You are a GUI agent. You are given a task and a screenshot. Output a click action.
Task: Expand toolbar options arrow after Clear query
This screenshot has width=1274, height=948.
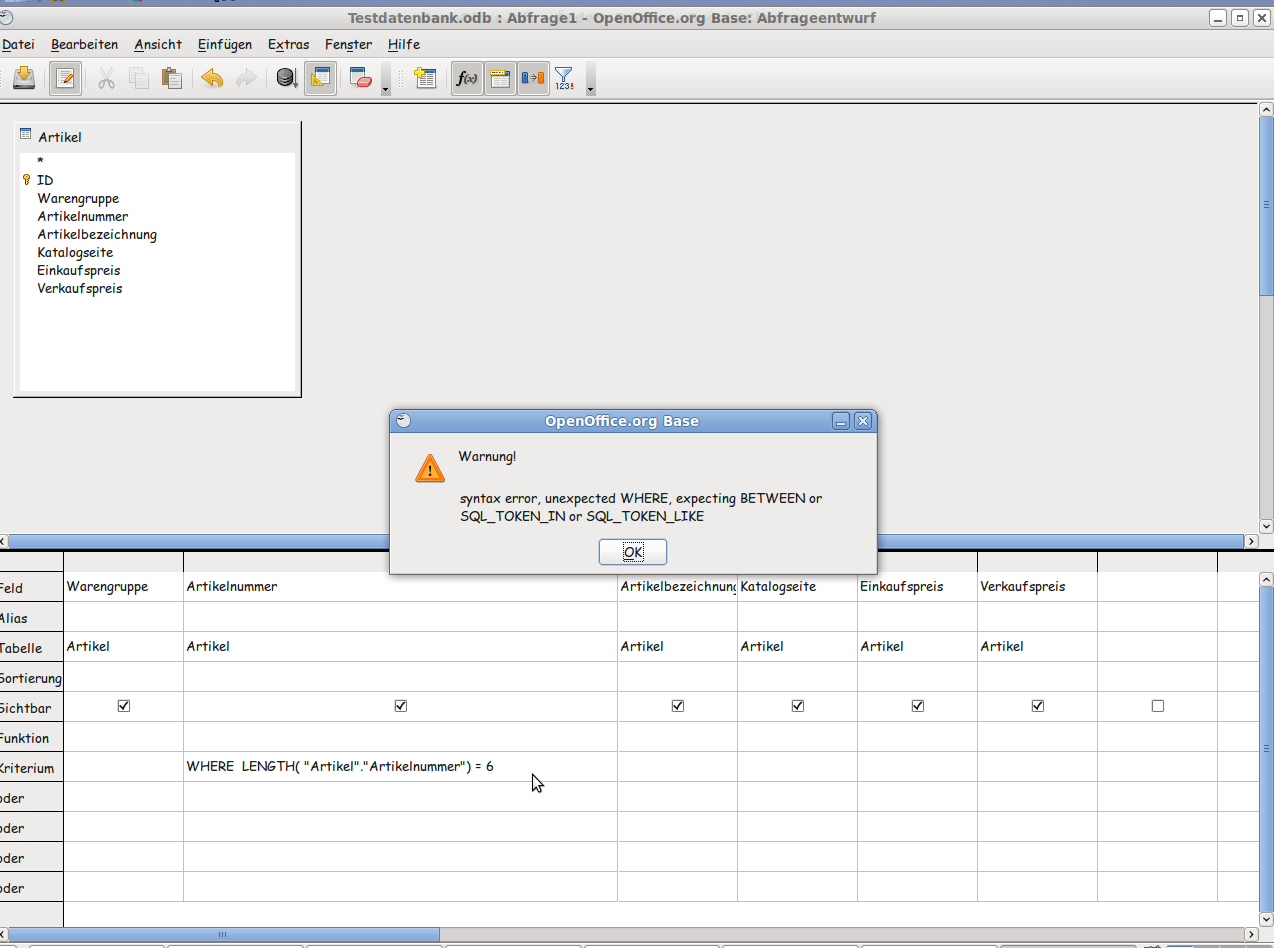coord(386,90)
